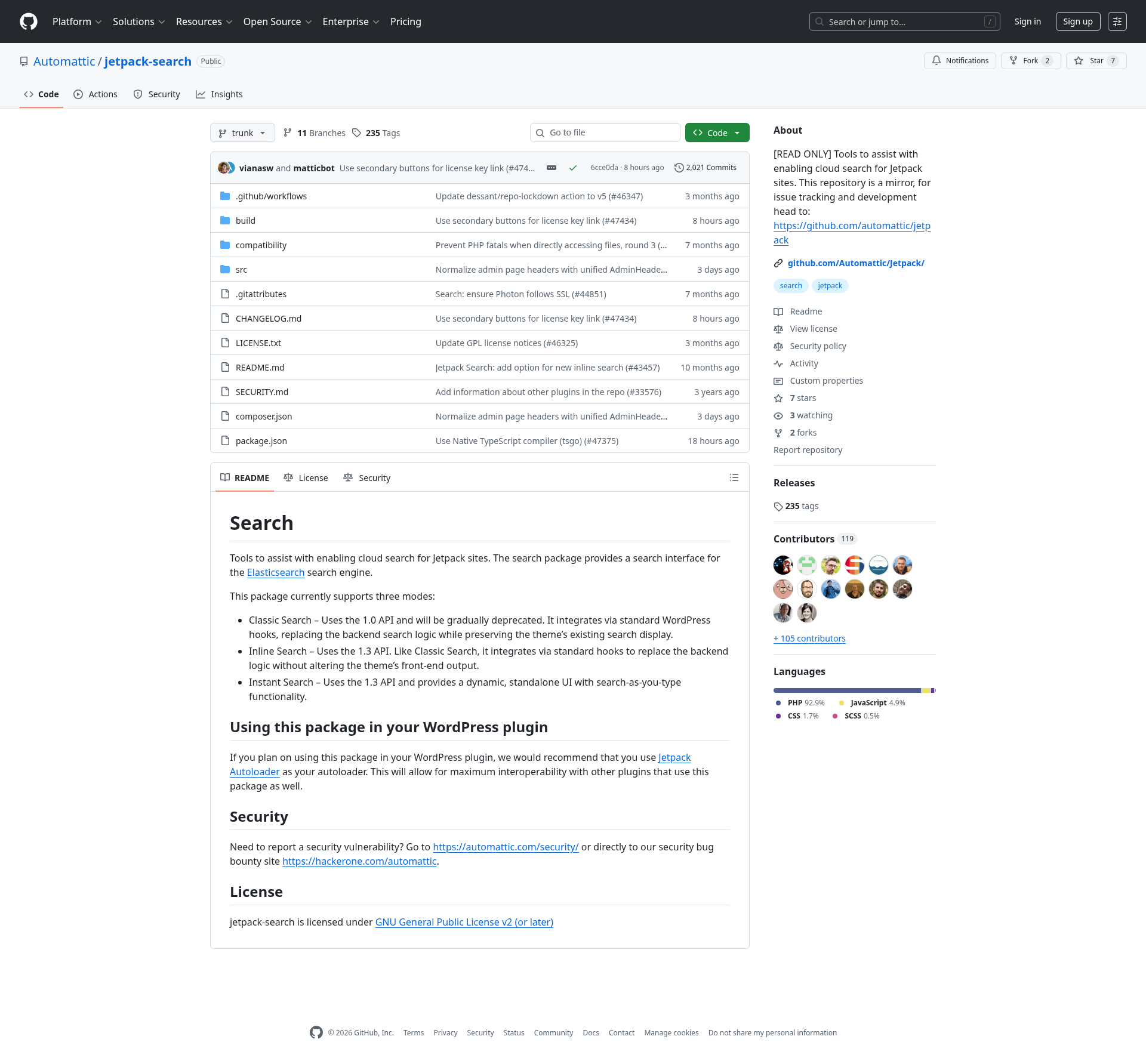Click the .github/workflows folder icon

tap(225, 196)
